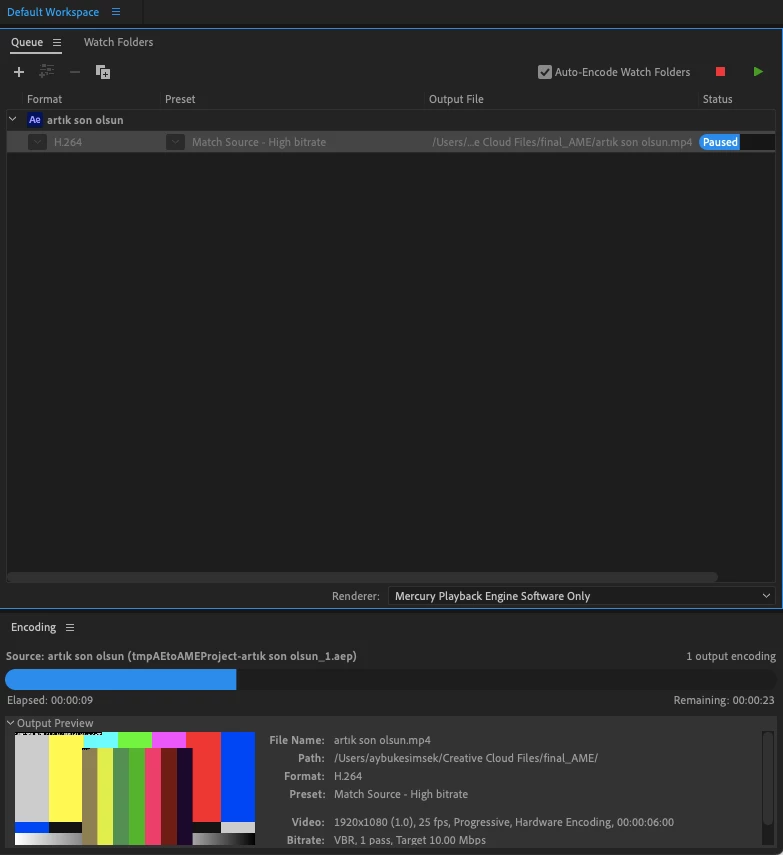Open the Renderer dropdown

(581, 596)
